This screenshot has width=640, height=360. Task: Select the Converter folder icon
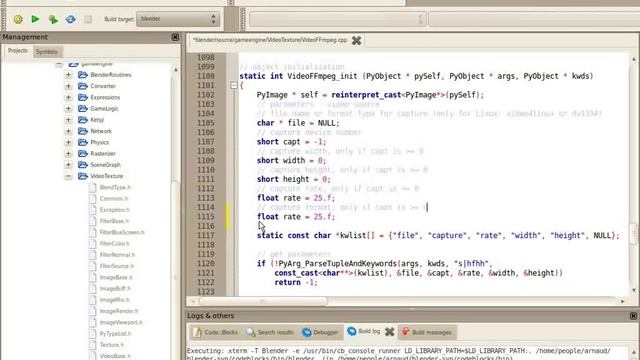pos(83,86)
